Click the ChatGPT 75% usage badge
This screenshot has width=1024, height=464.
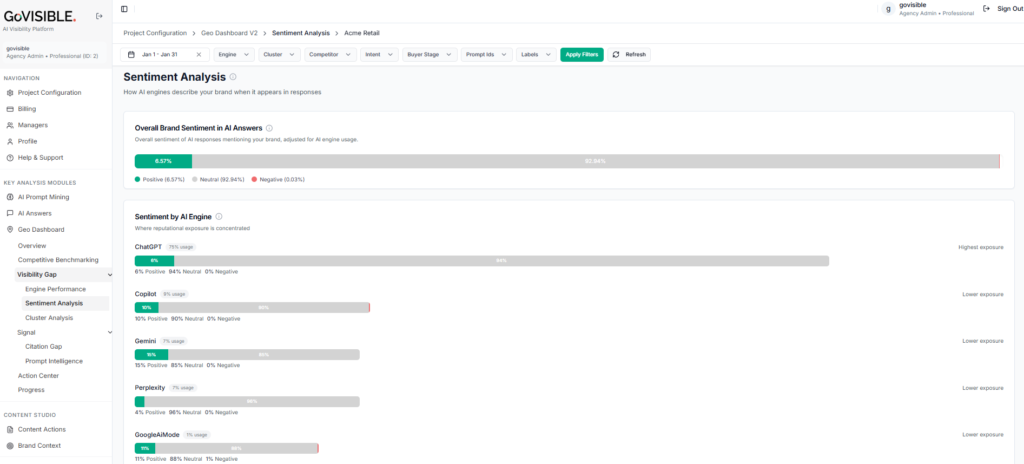tap(181, 247)
